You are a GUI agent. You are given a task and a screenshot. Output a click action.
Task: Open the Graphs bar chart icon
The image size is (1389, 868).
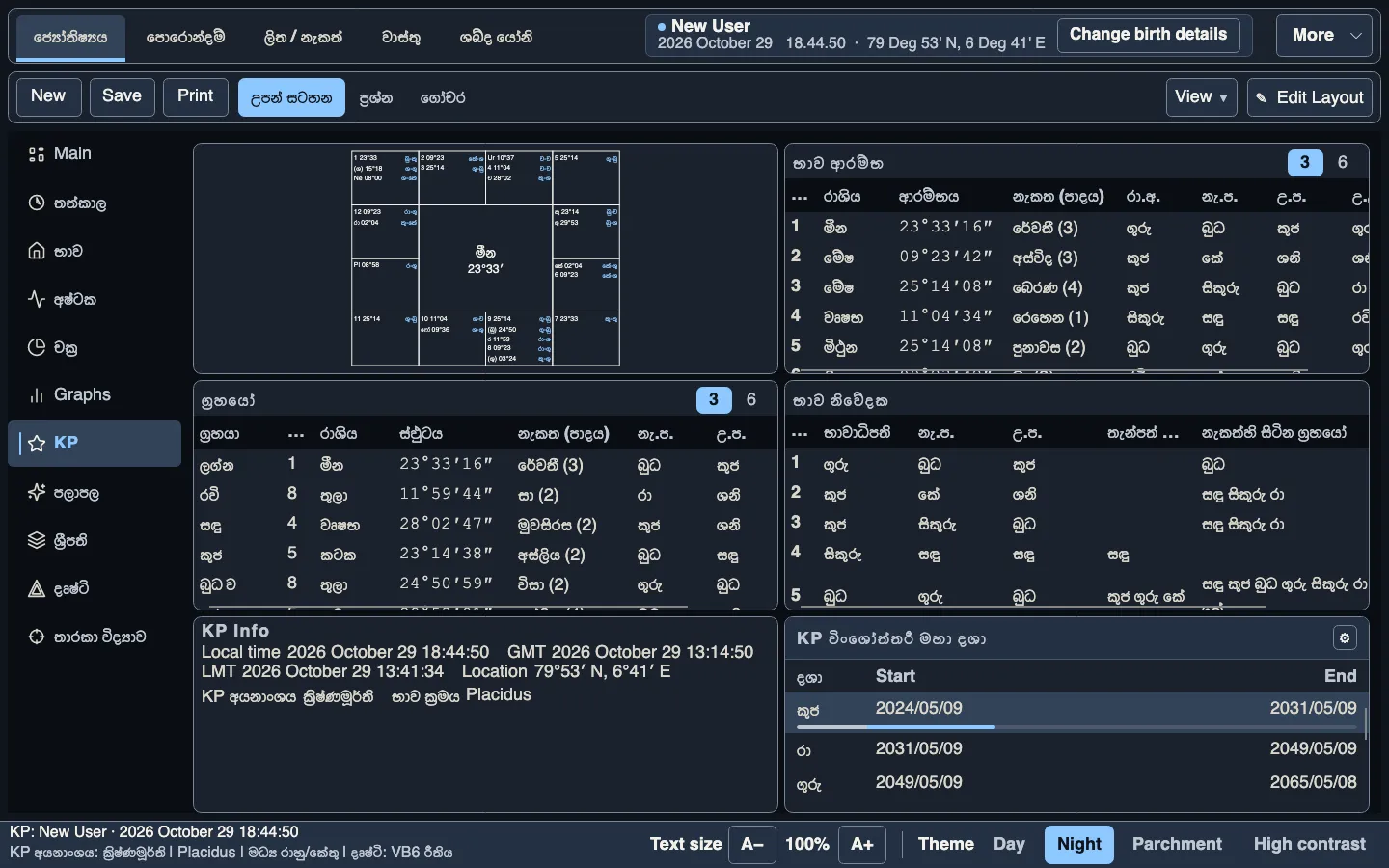click(x=37, y=395)
